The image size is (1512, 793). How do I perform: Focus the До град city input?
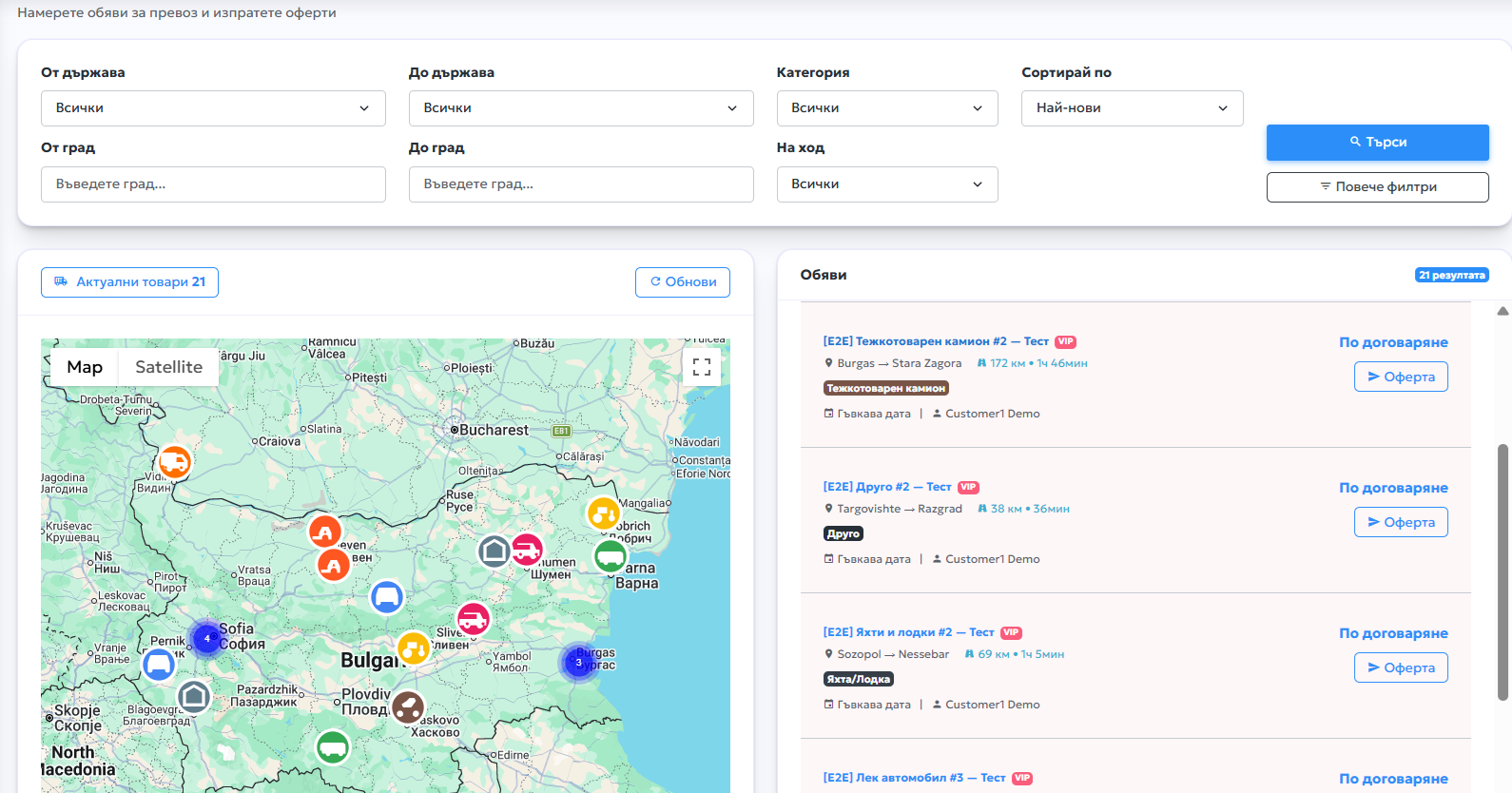tap(581, 184)
